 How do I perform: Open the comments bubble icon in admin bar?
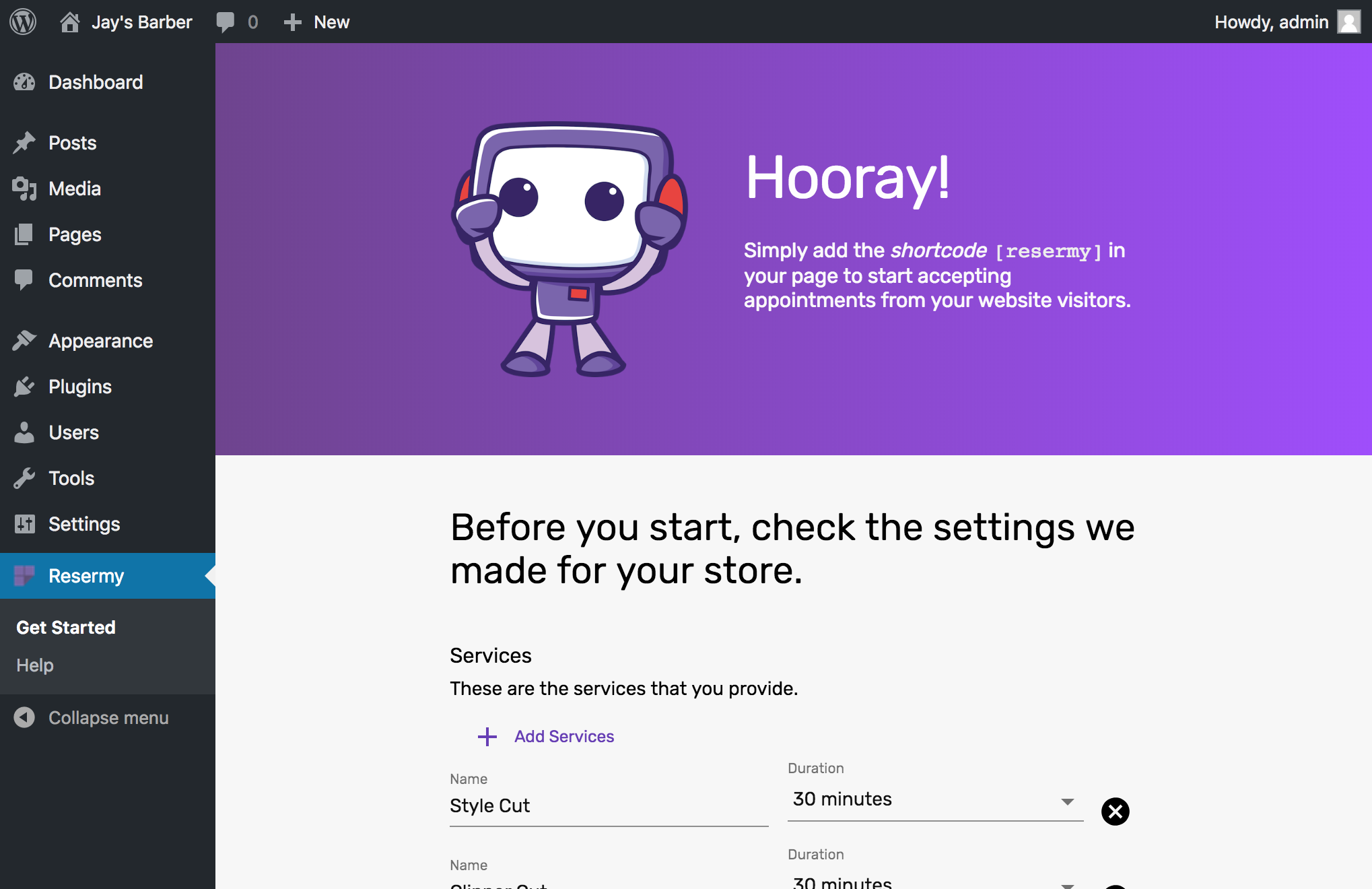tap(226, 22)
